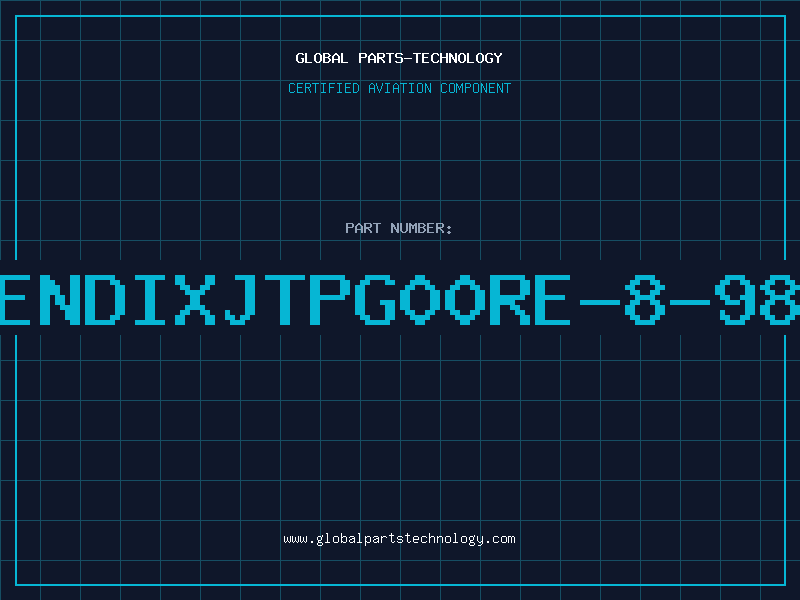Click the 'PART NUMBER:' label

pos(399,228)
